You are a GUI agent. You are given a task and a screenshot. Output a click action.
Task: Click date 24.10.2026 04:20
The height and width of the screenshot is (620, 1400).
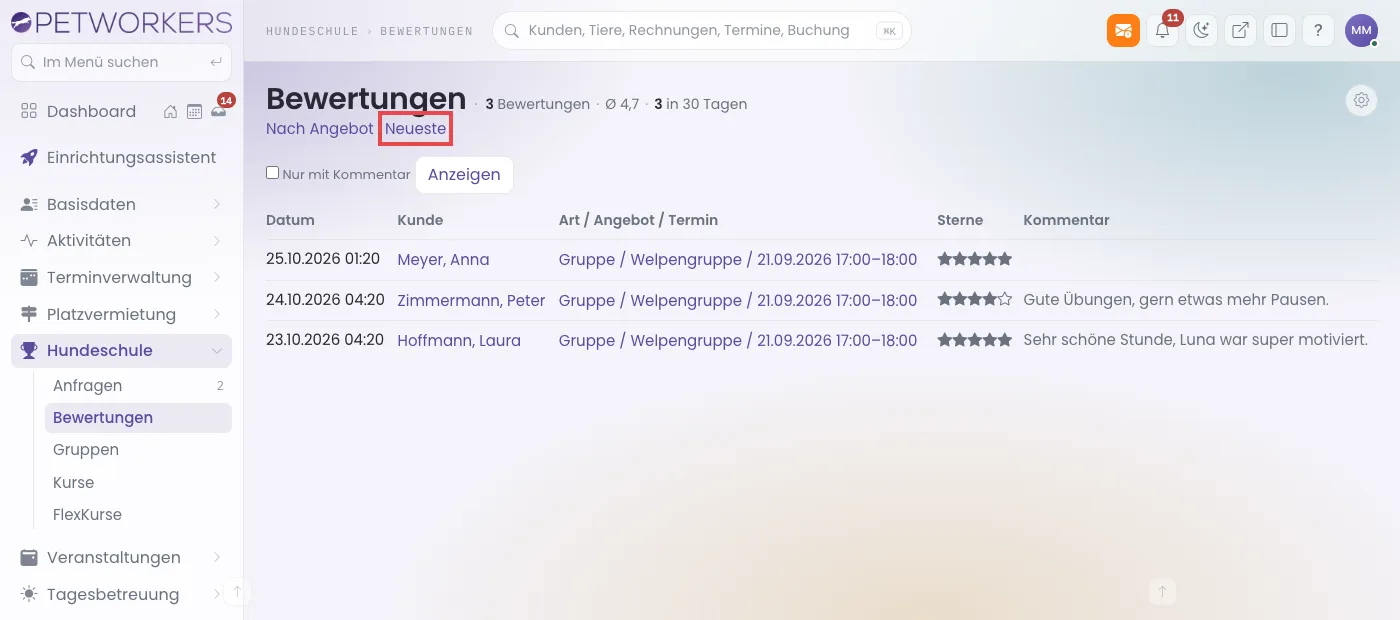(x=325, y=299)
